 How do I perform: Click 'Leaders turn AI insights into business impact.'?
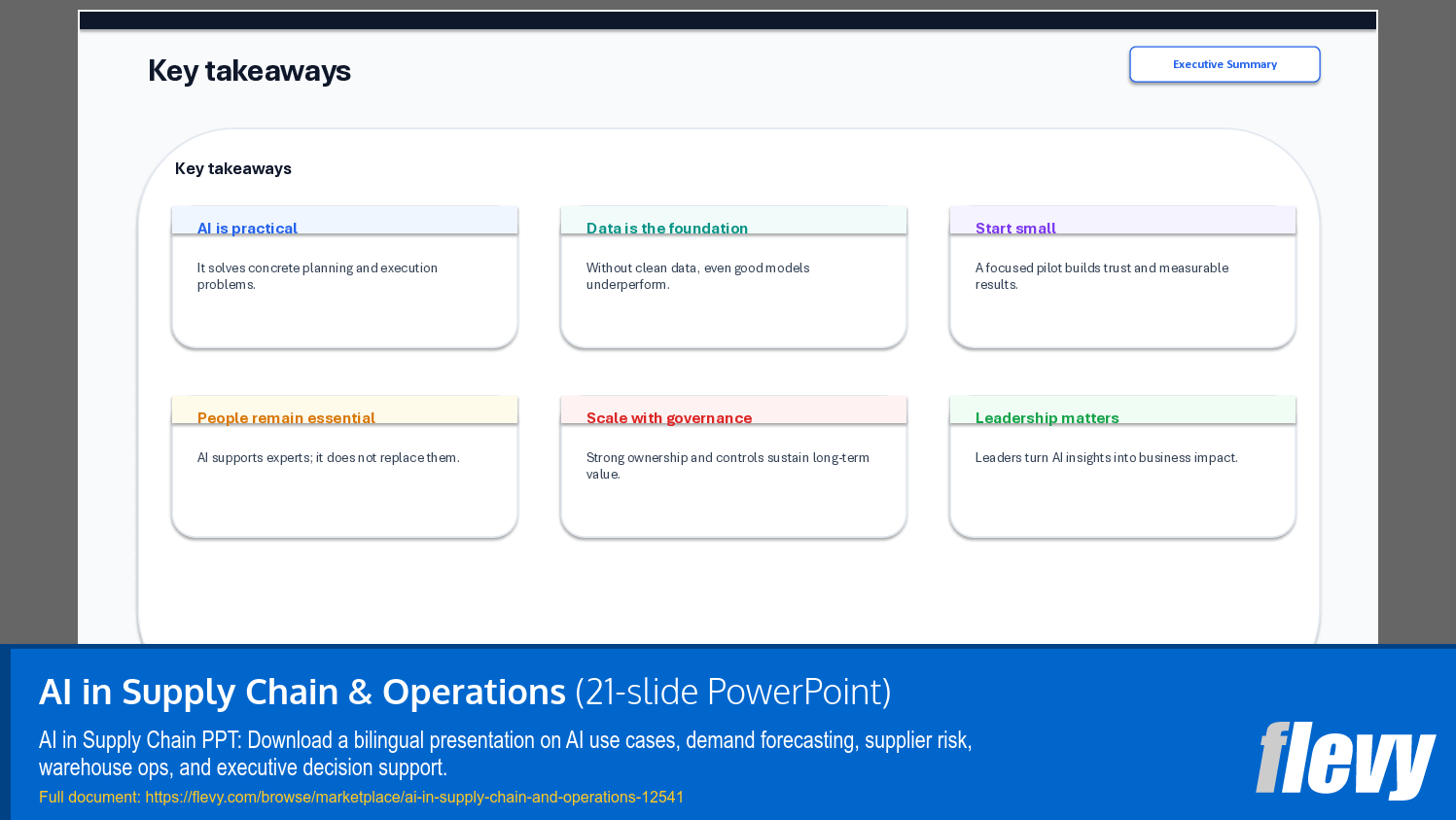point(1107,457)
